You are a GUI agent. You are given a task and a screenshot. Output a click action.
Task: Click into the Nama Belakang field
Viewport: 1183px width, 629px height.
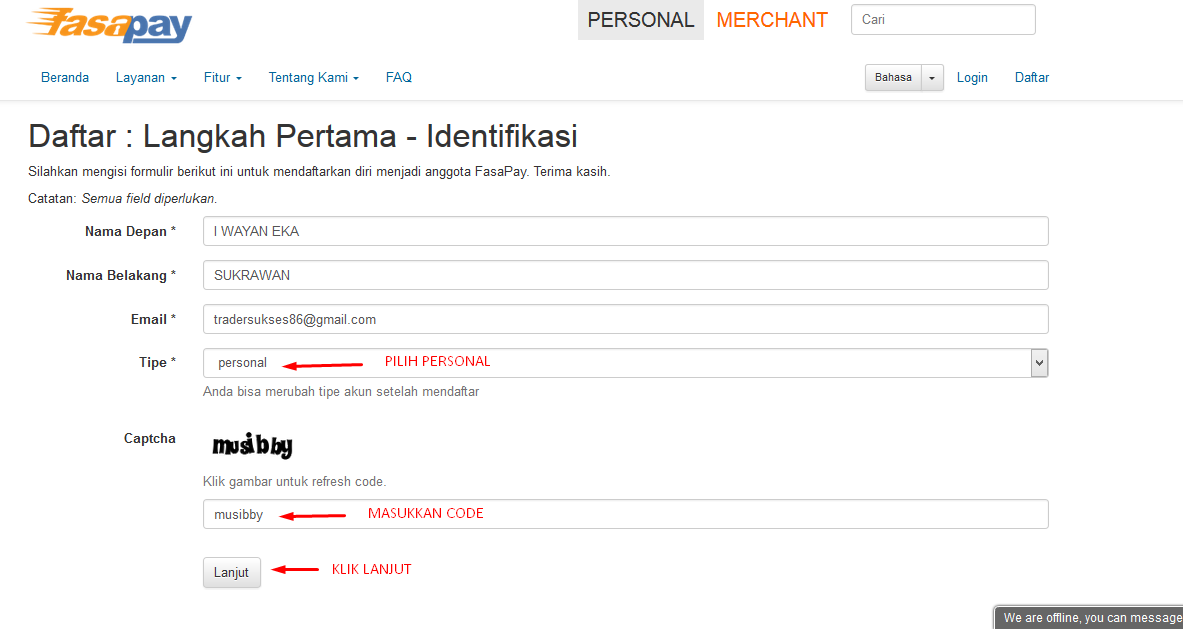625,275
